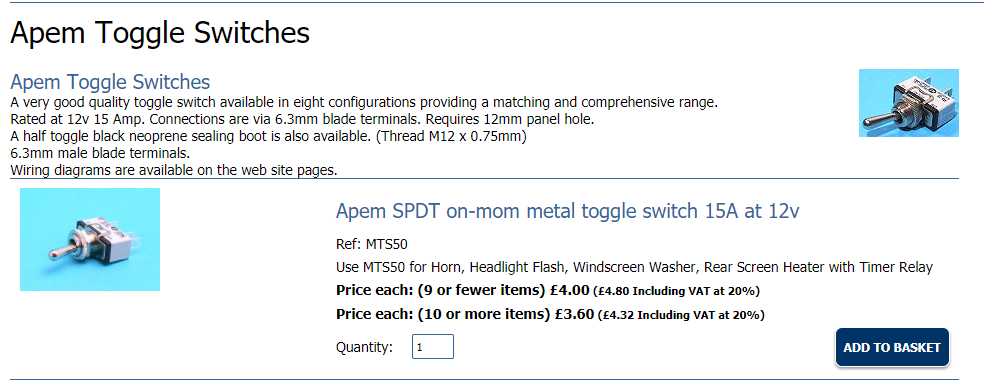The image size is (997, 388).
Task: Click the 'Use MTS50 for Horn' usage line
Action: click(x=634, y=267)
